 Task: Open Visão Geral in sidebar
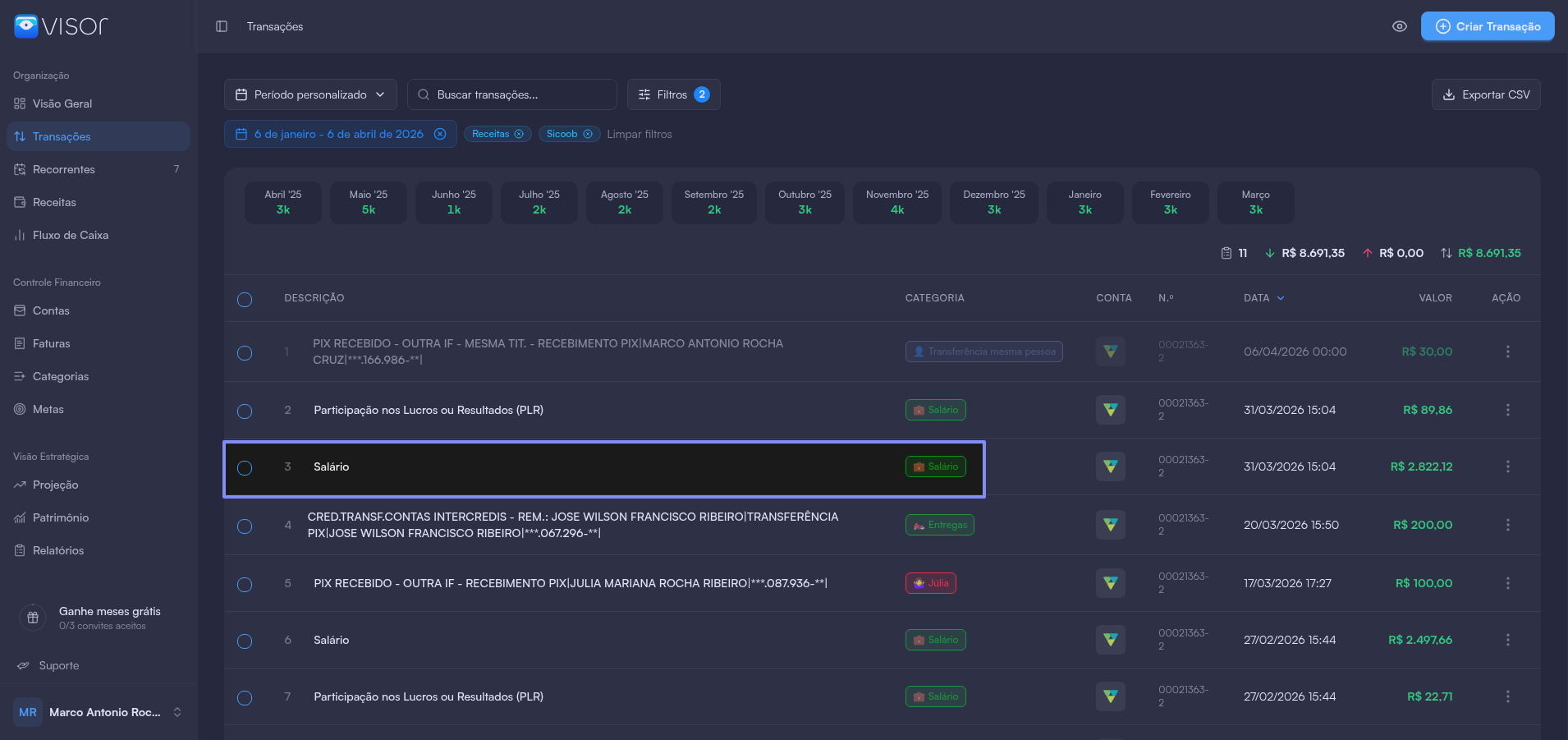click(62, 103)
